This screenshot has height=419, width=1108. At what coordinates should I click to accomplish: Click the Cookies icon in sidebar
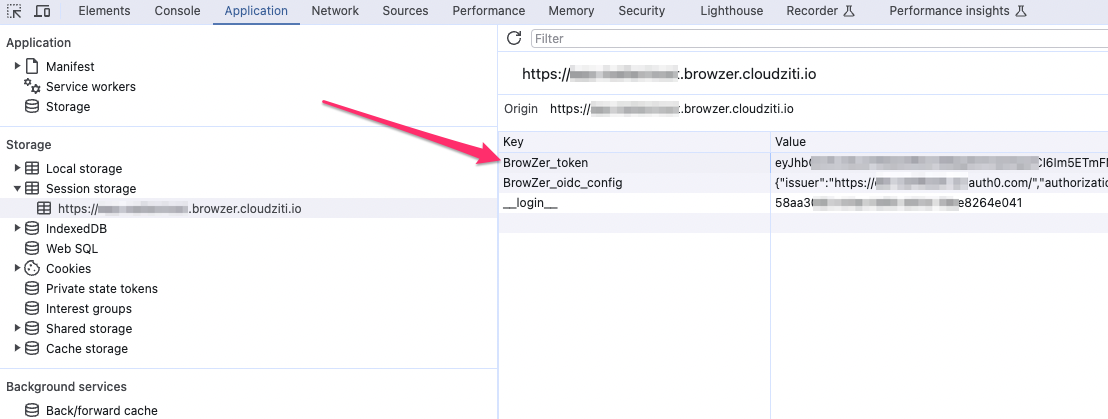(x=32, y=269)
